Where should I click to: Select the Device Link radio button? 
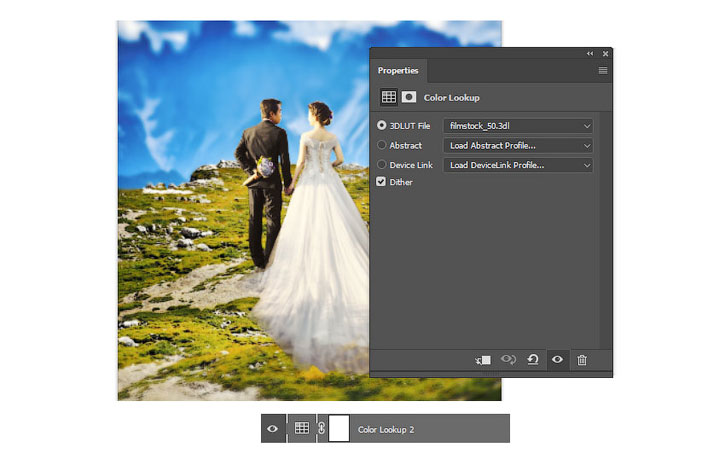[x=381, y=165]
